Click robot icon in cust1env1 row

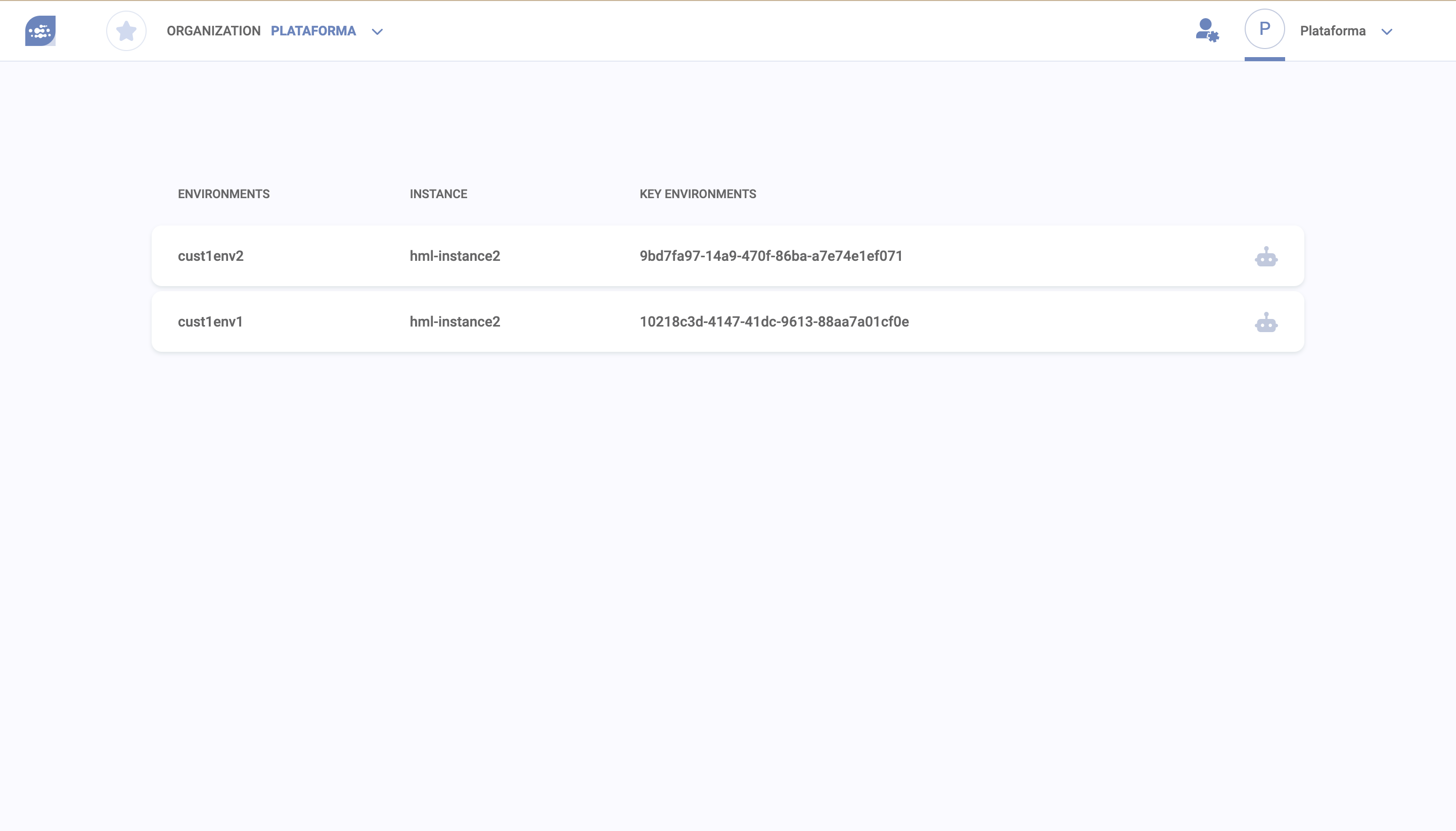tap(1266, 322)
